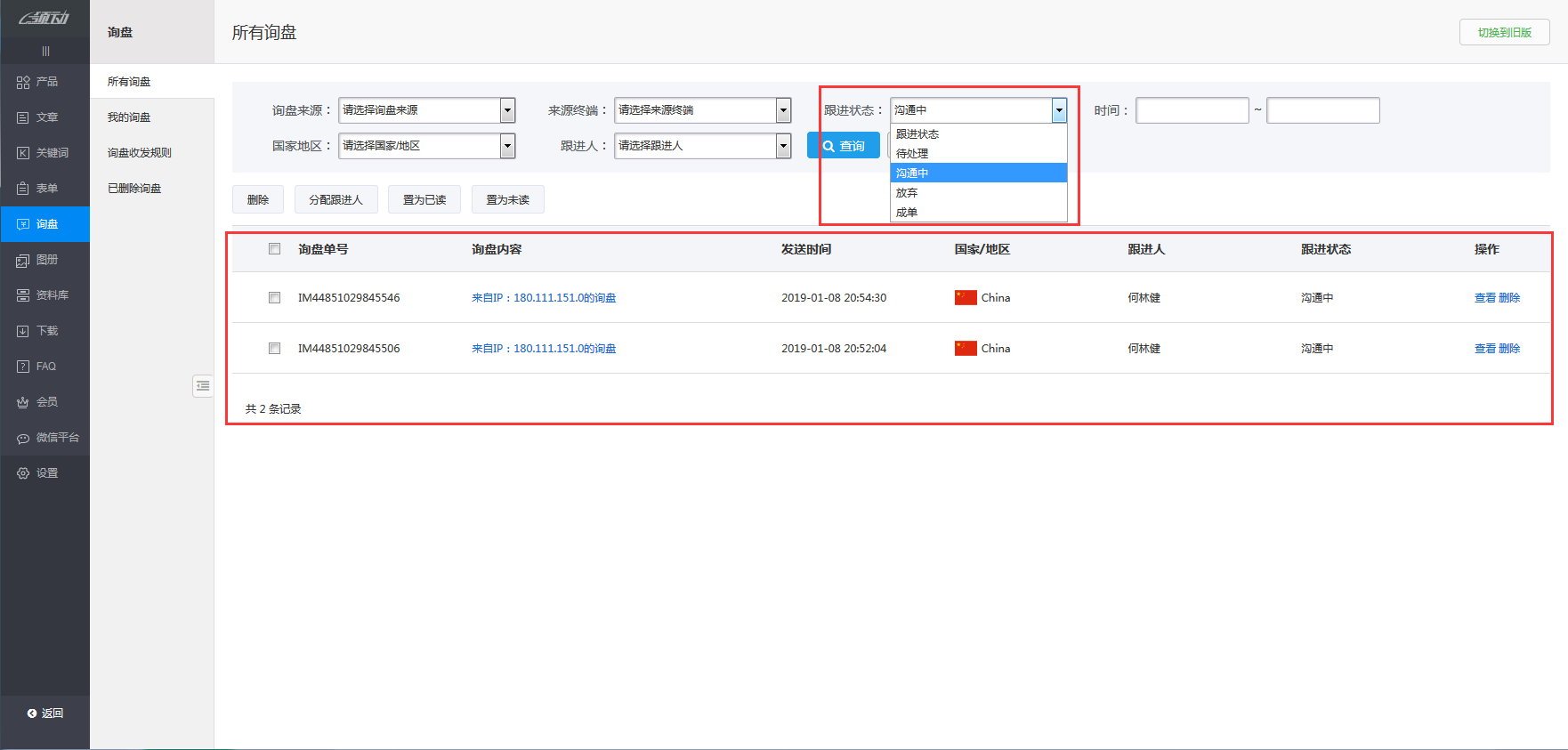Collapse the submenu panel with toggle icon
1568x750 pixels.
(x=203, y=385)
